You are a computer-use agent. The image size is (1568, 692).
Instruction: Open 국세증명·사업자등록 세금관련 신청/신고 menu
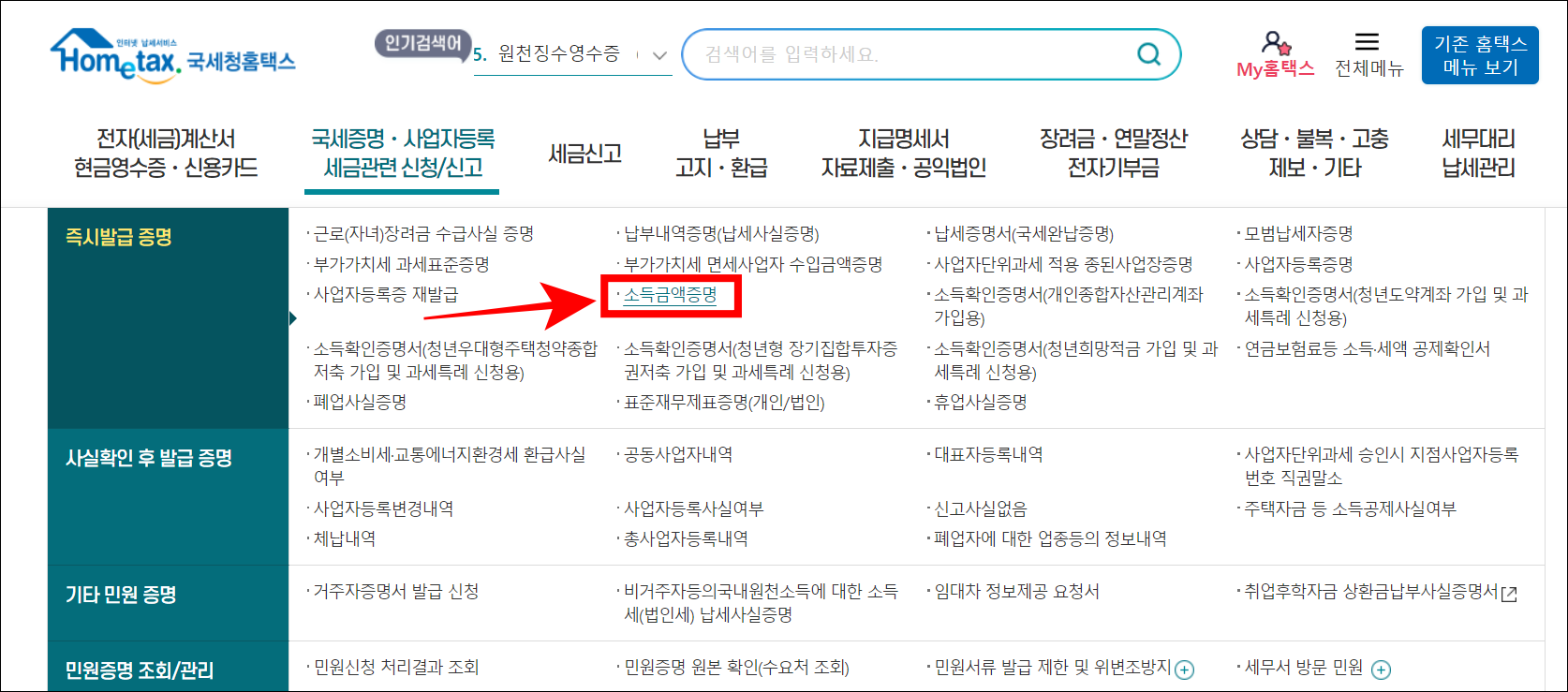403,154
